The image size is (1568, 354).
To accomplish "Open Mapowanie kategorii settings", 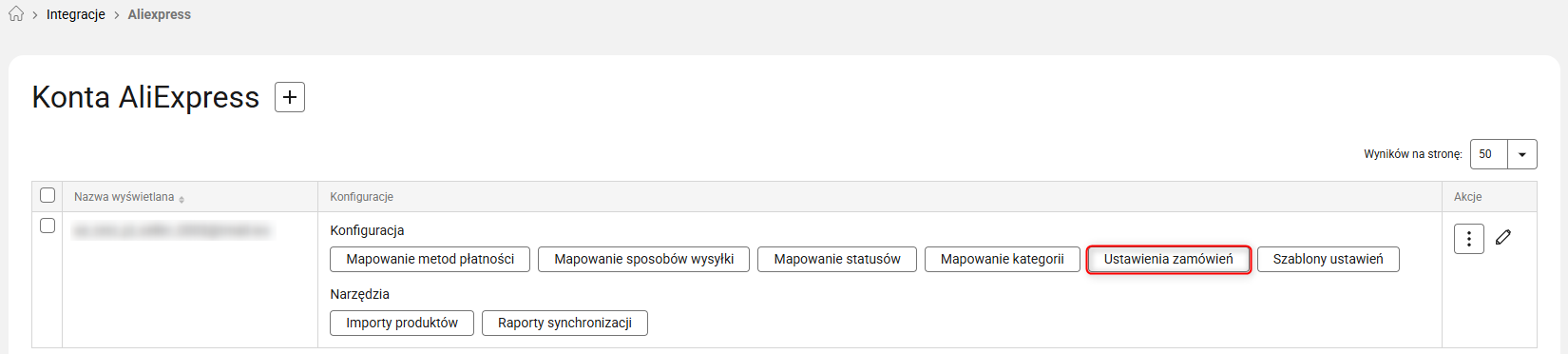I will [x=1003, y=259].
